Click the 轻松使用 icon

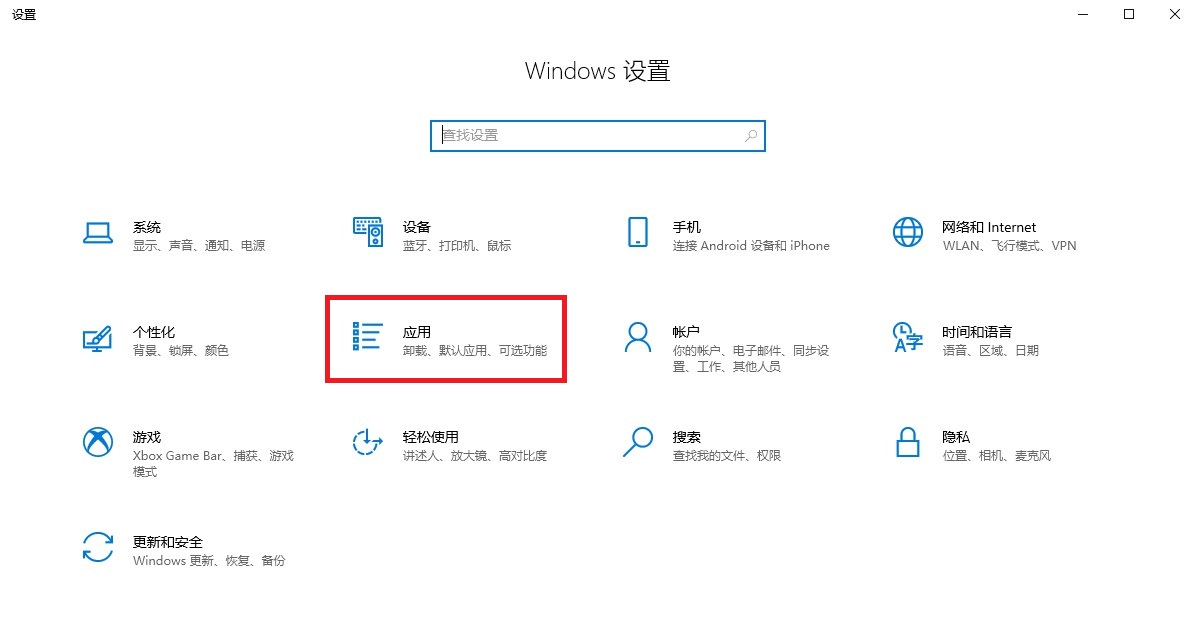click(x=367, y=442)
